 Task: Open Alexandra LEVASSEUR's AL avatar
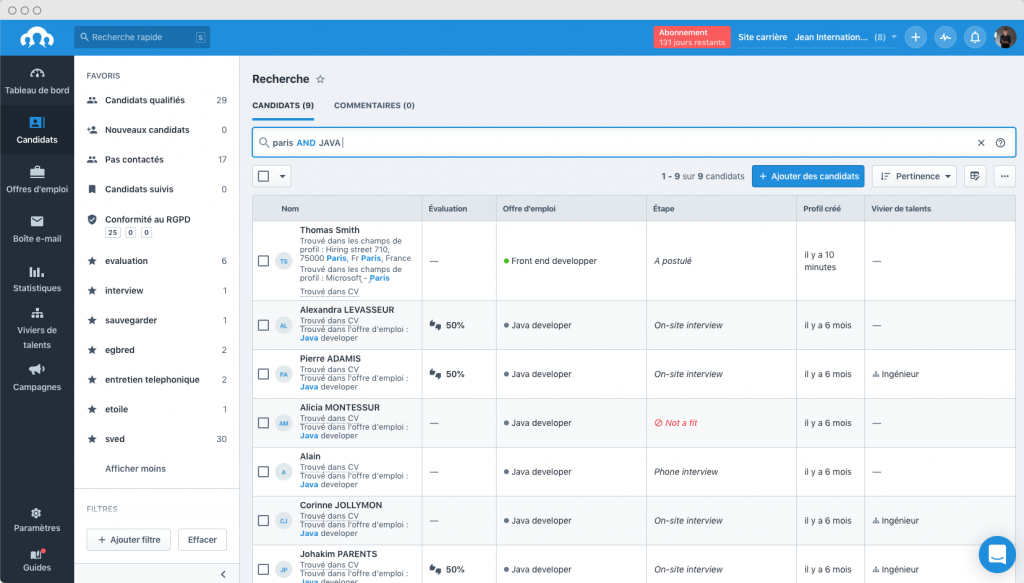(283, 325)
